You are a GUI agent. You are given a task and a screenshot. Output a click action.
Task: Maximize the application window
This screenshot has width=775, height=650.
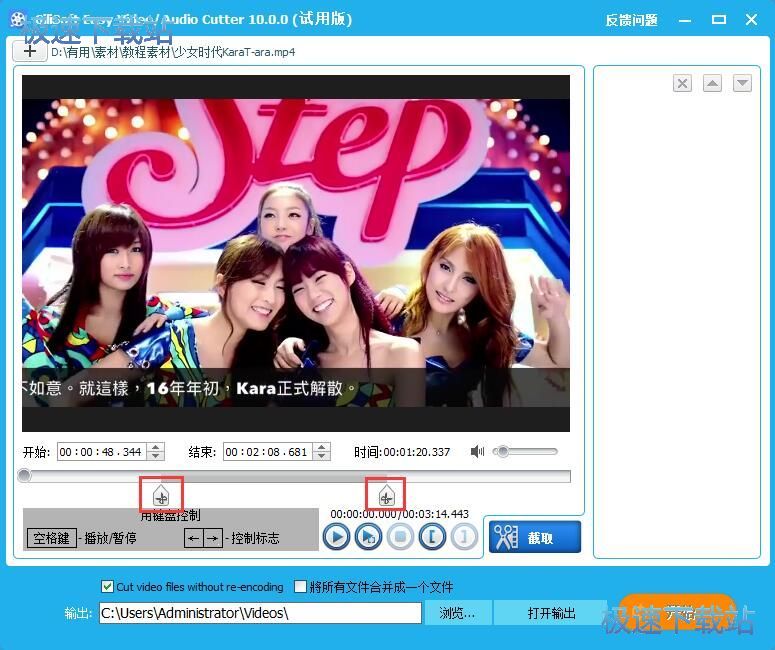pyautogui.click(x=718, y=20)
